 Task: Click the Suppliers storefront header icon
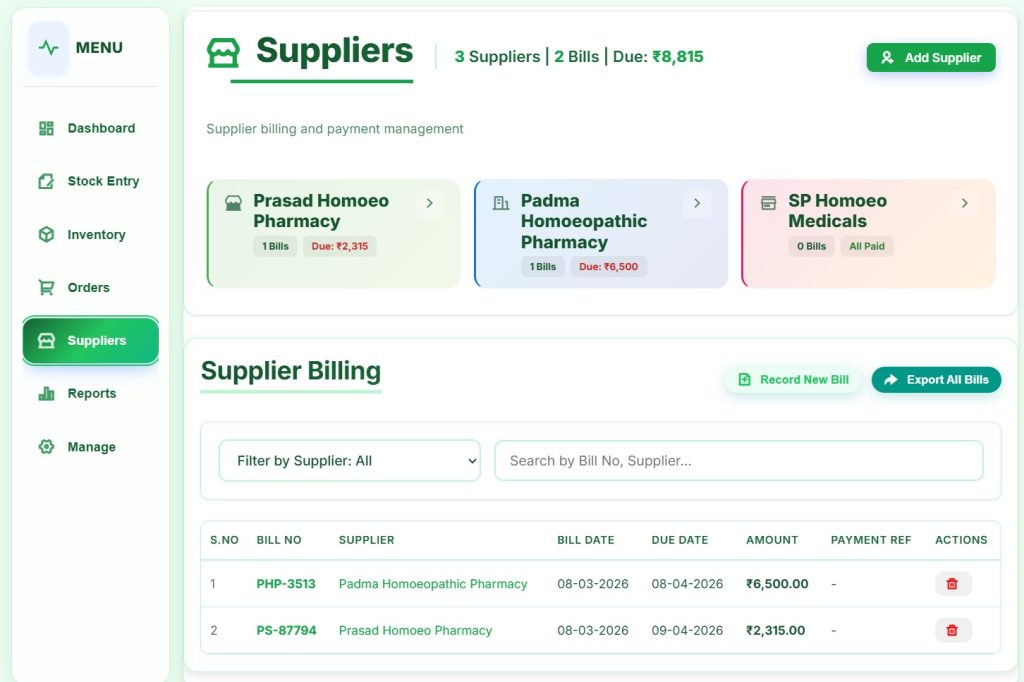click(223, 53)
